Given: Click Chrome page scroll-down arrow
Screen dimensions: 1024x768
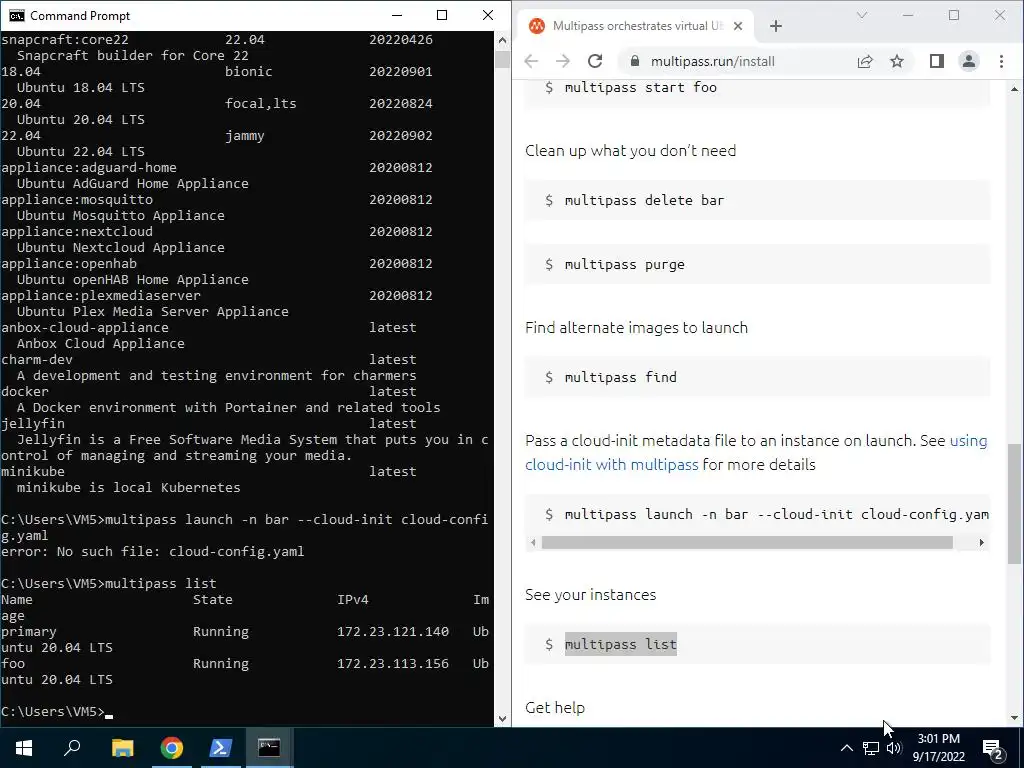Looking at the screenshot, I should (x=1014, y=718).
